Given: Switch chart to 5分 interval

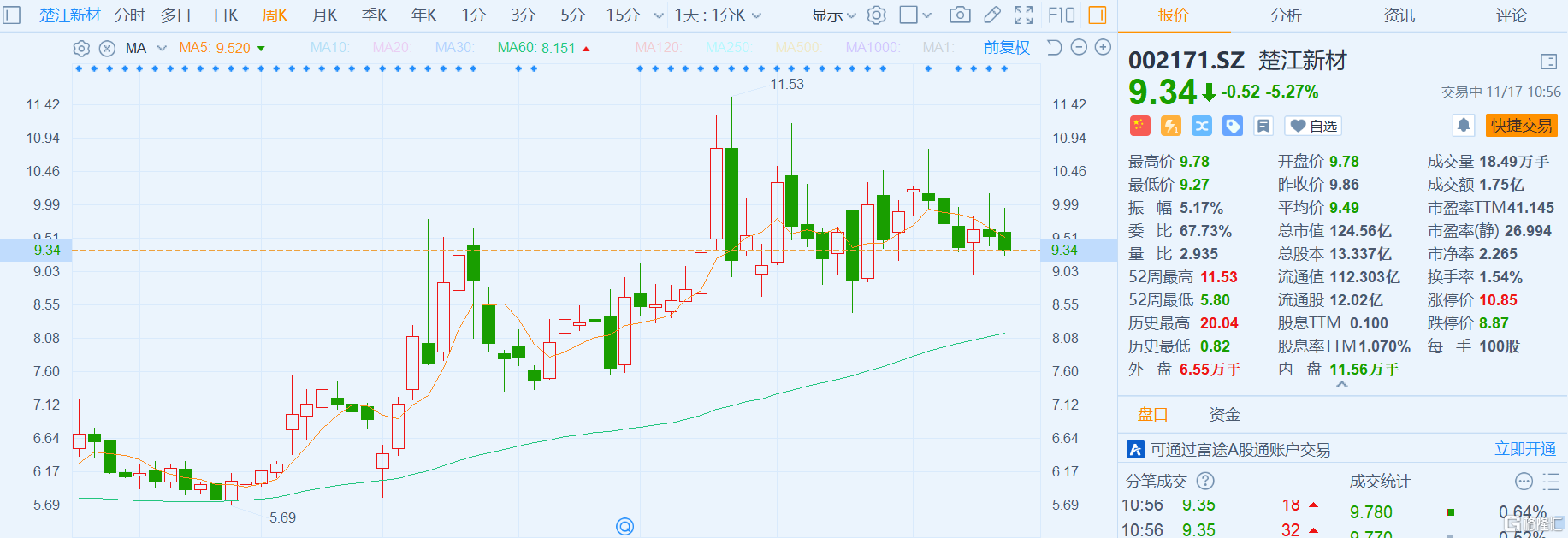Looking at the screenshot, I should pyautogui.click(x=573, y=15).
